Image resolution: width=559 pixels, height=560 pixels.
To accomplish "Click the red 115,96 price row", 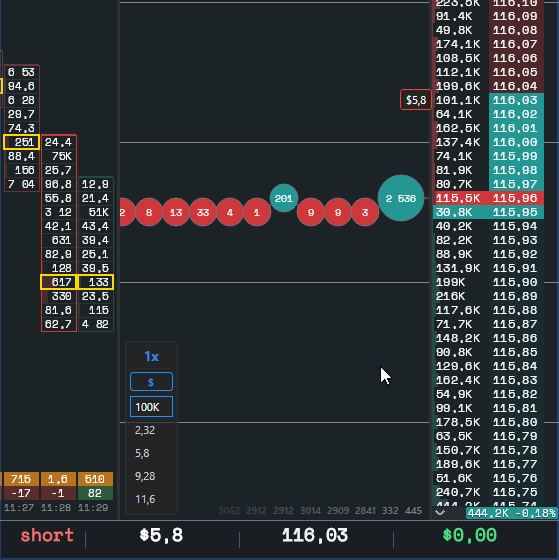I will (488, 198).
